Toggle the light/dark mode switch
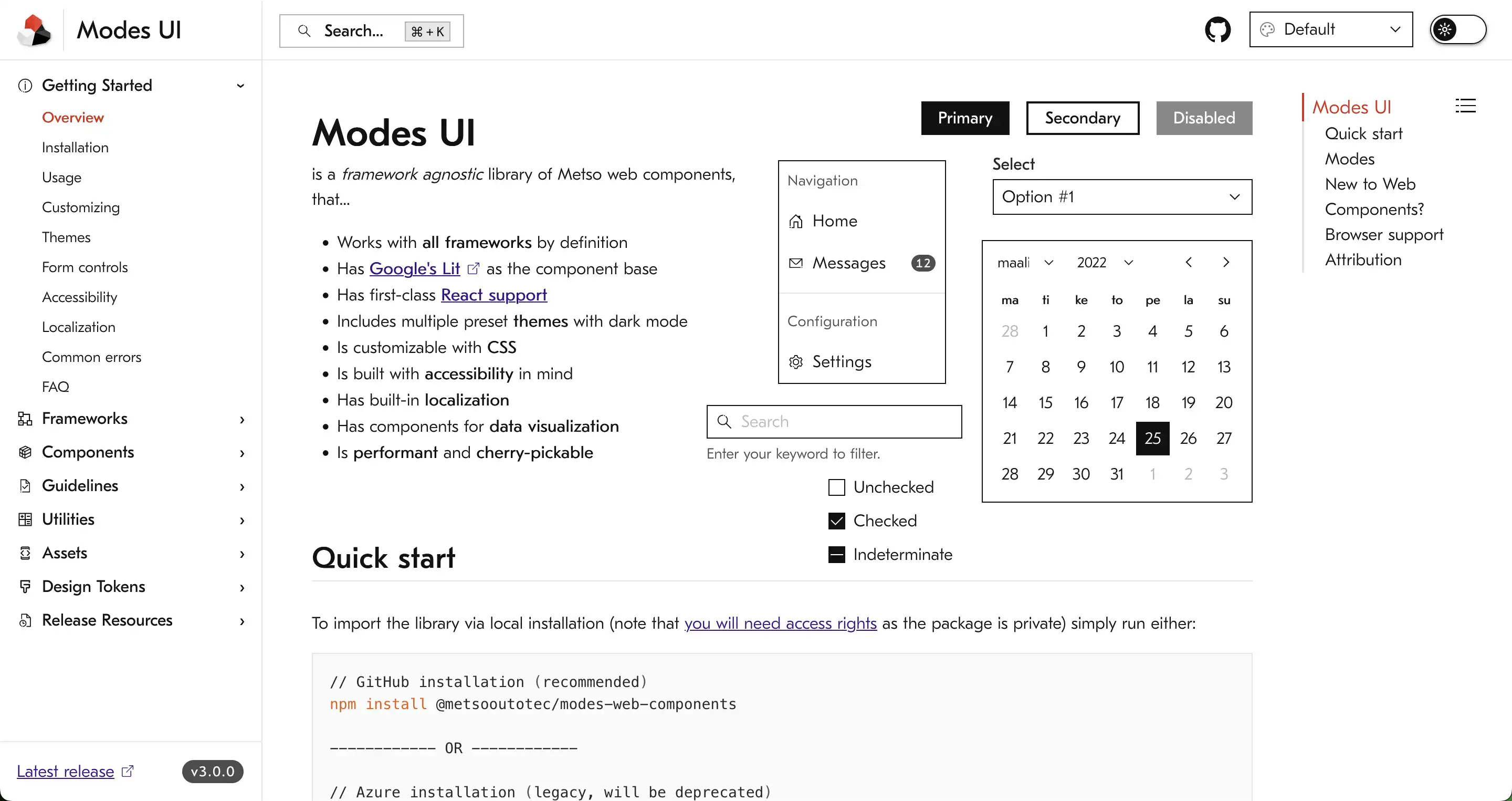Image resolution: width=1512 pixels, height=801 pixels. (x=1457, y=29)
